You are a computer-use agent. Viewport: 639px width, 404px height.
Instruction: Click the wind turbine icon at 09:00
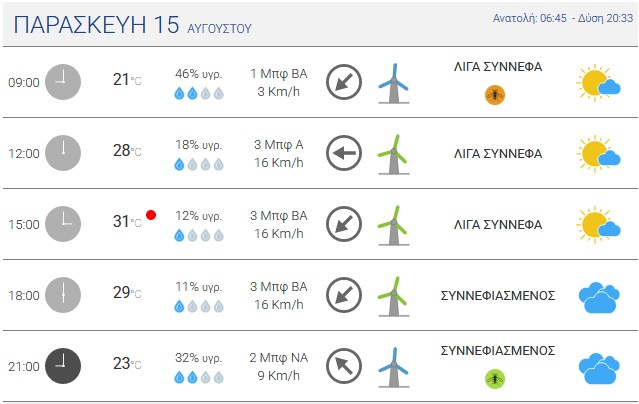pos(394,83)
